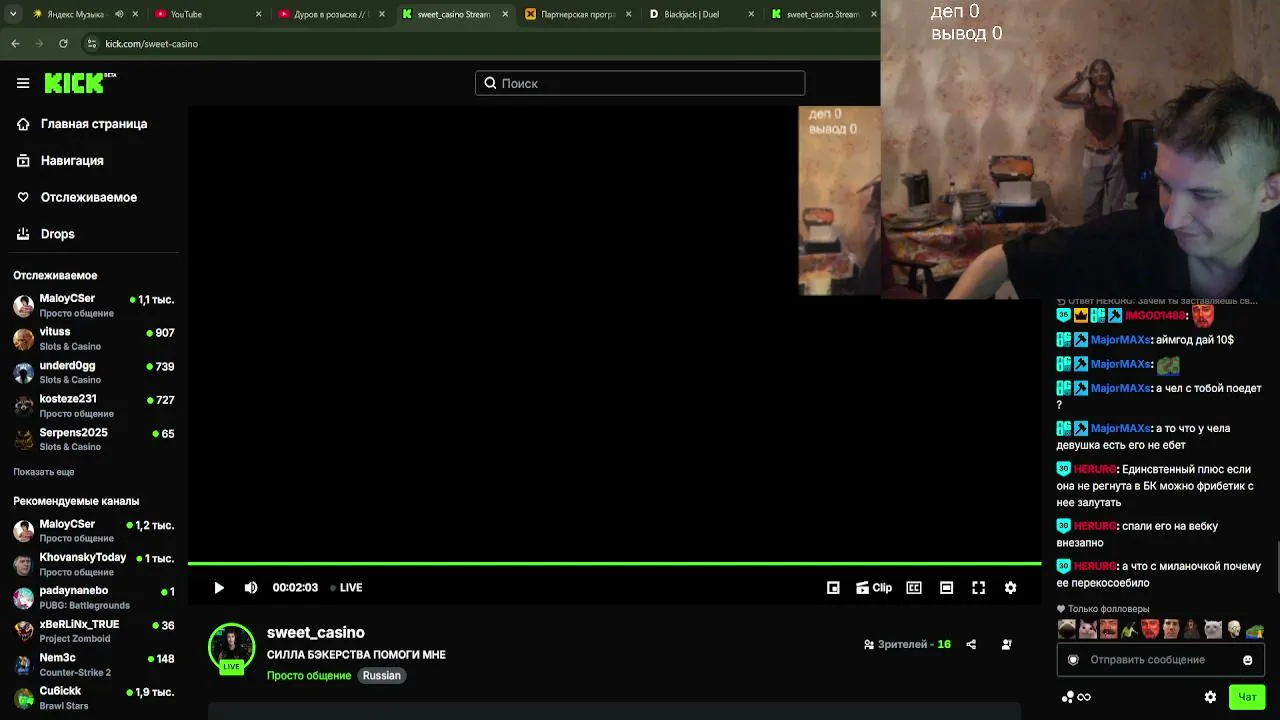Create a Clip of the stream
1280x720 pixels.
874,588
